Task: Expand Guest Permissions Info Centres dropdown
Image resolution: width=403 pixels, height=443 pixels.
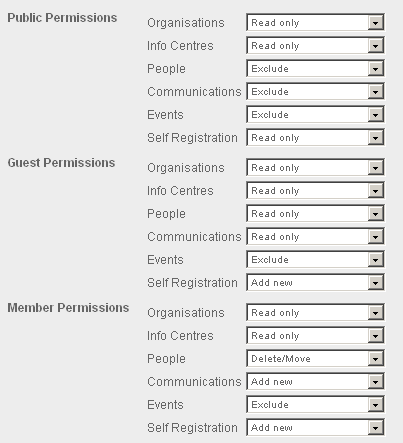Action: tap(315, 191)
